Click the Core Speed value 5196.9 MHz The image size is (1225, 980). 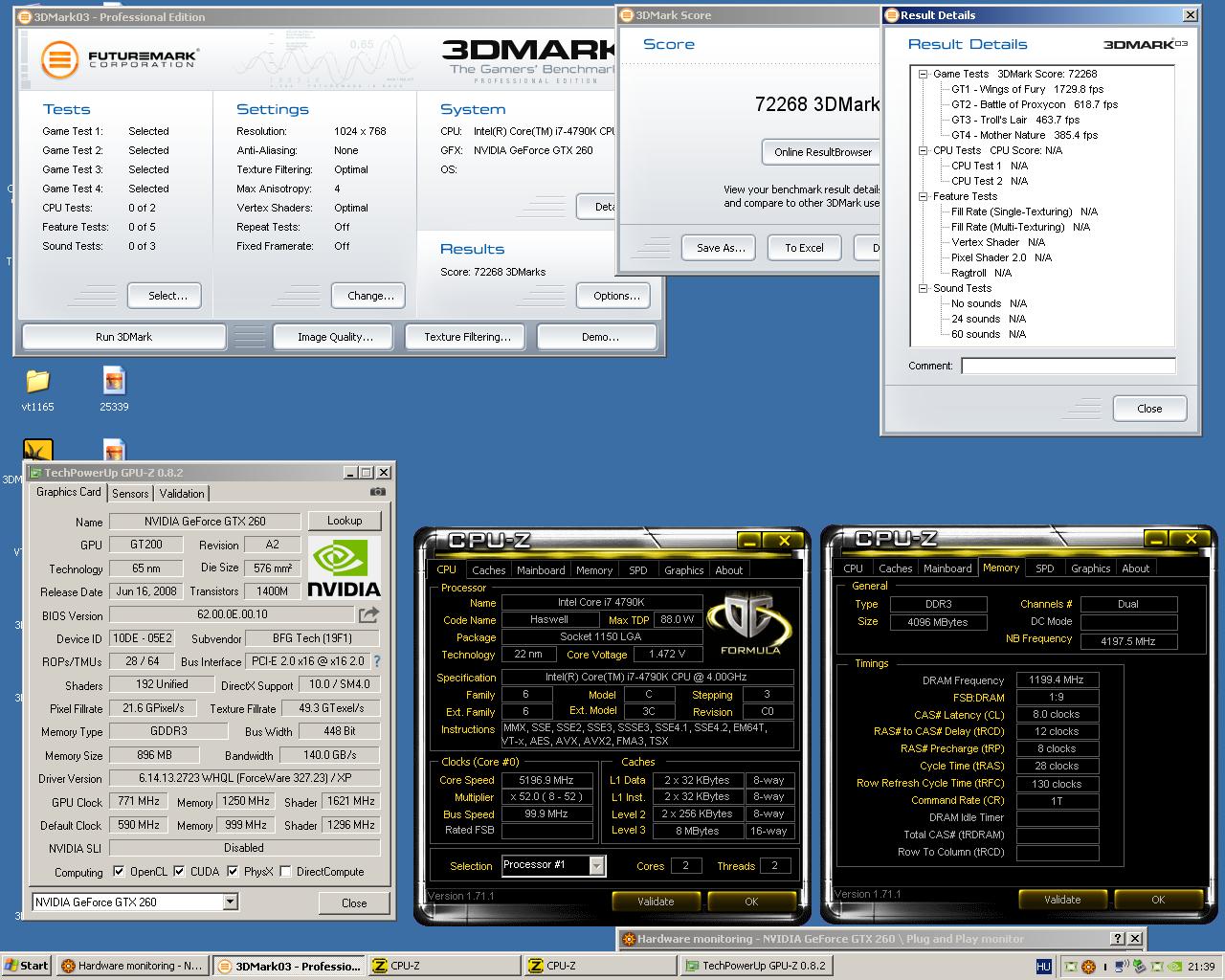(546, 780)
